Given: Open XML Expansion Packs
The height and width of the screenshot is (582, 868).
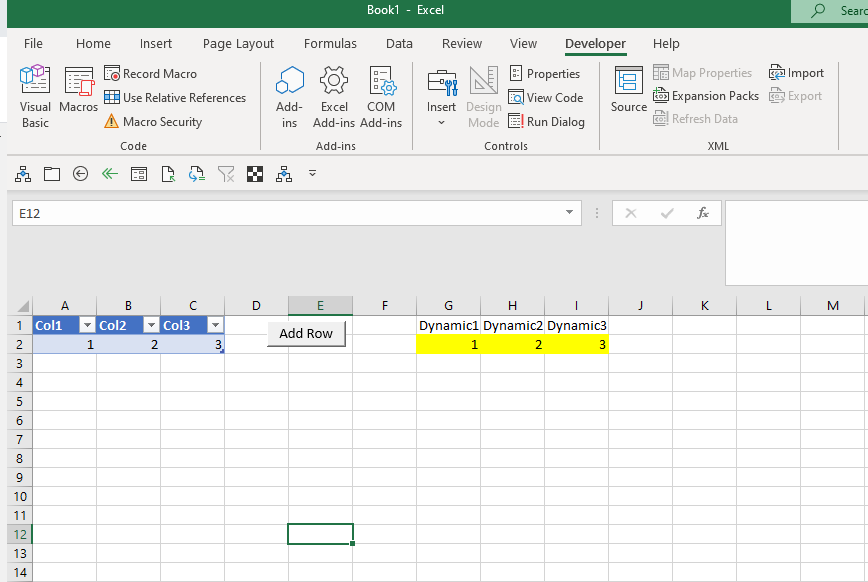Looking at the screenshot, I should pos(706,96).
